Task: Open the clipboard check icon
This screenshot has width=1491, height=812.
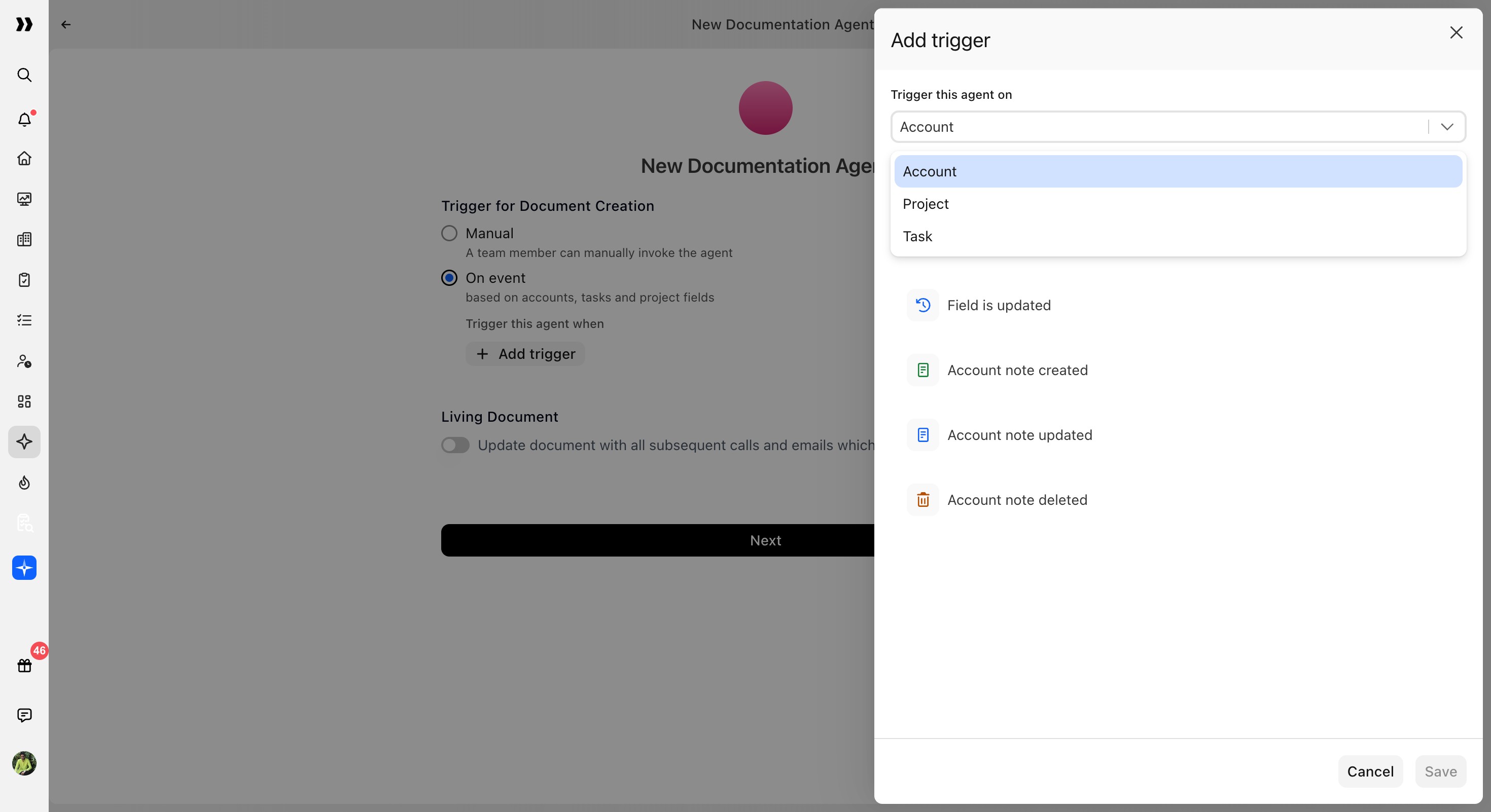Action: coord(24,280)
